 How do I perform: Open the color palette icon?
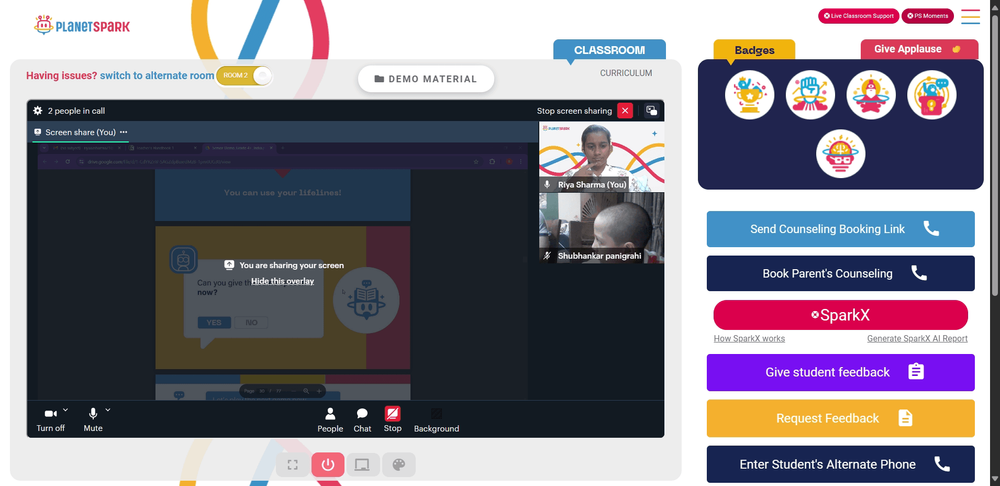(x=399, y=465)
